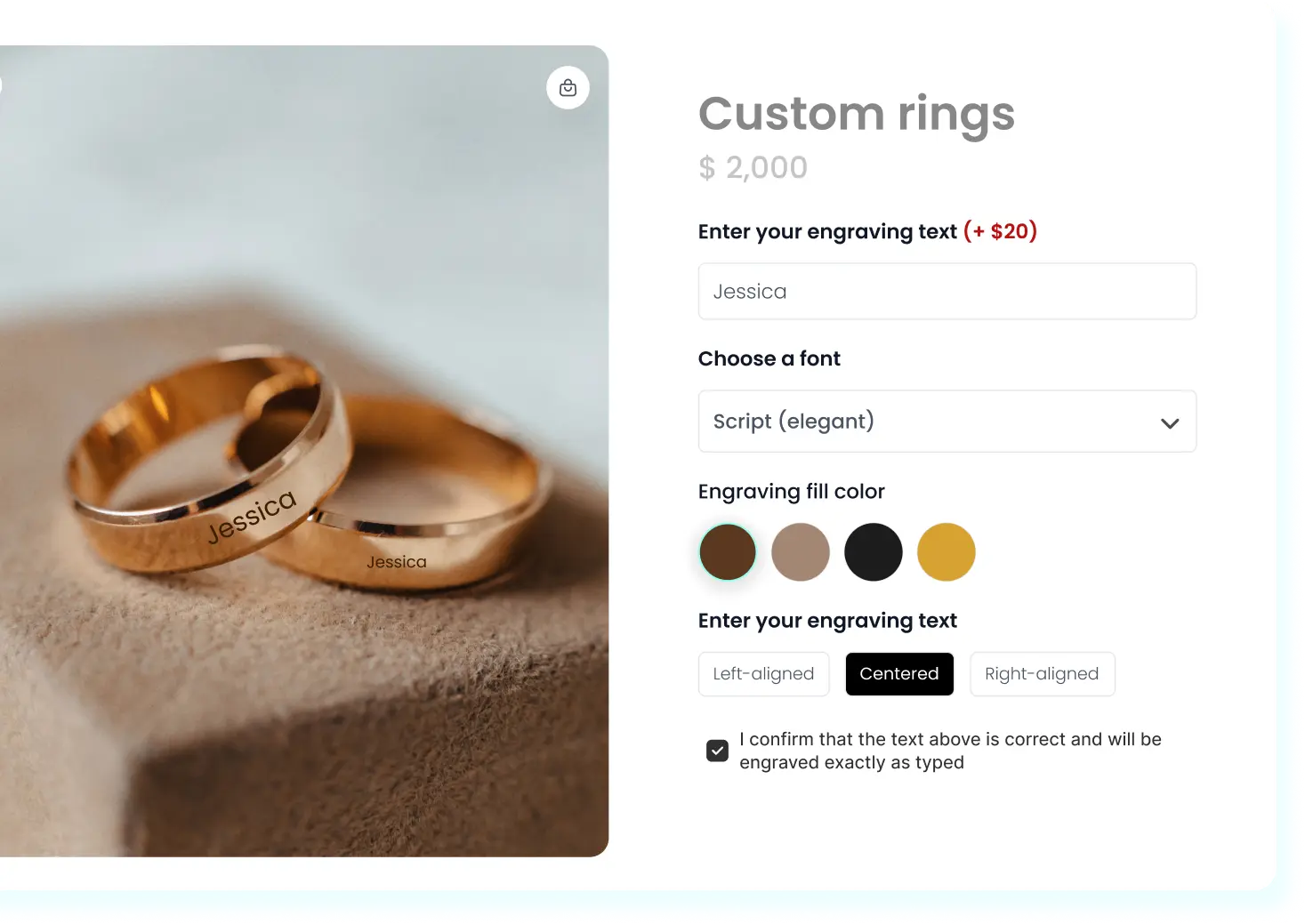
Task: Uncheck the engraving confirmation checkbox
Action: coord(718,751)
